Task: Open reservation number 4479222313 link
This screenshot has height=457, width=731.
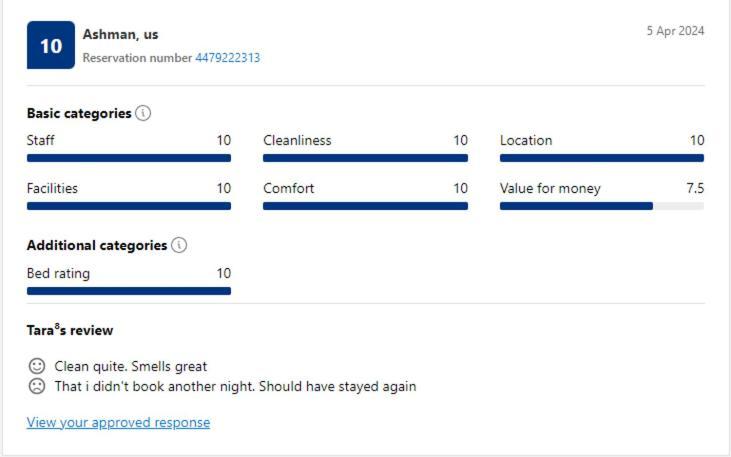Action: pos(228,58)
